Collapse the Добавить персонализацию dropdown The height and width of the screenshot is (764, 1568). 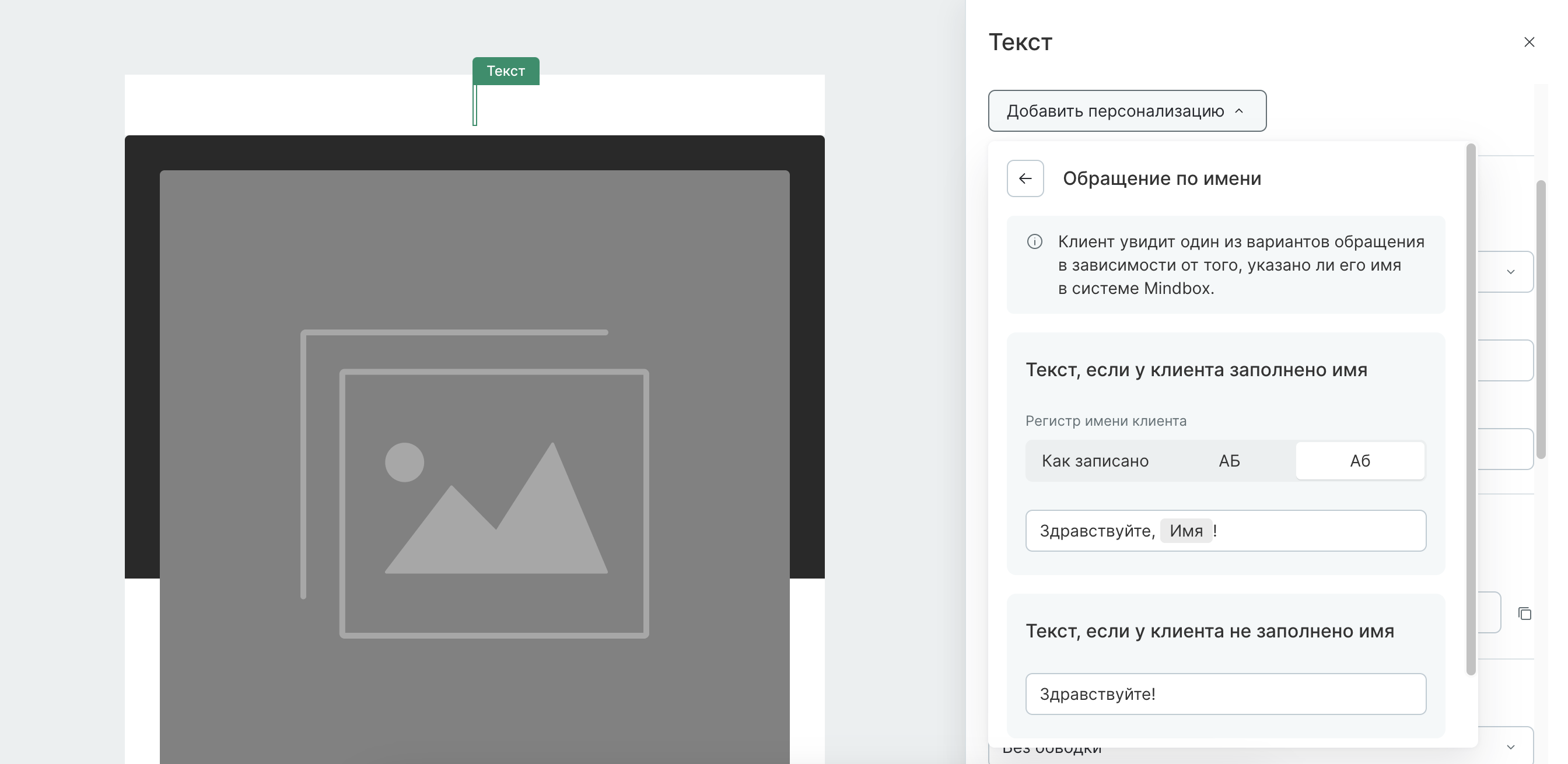1126,111
